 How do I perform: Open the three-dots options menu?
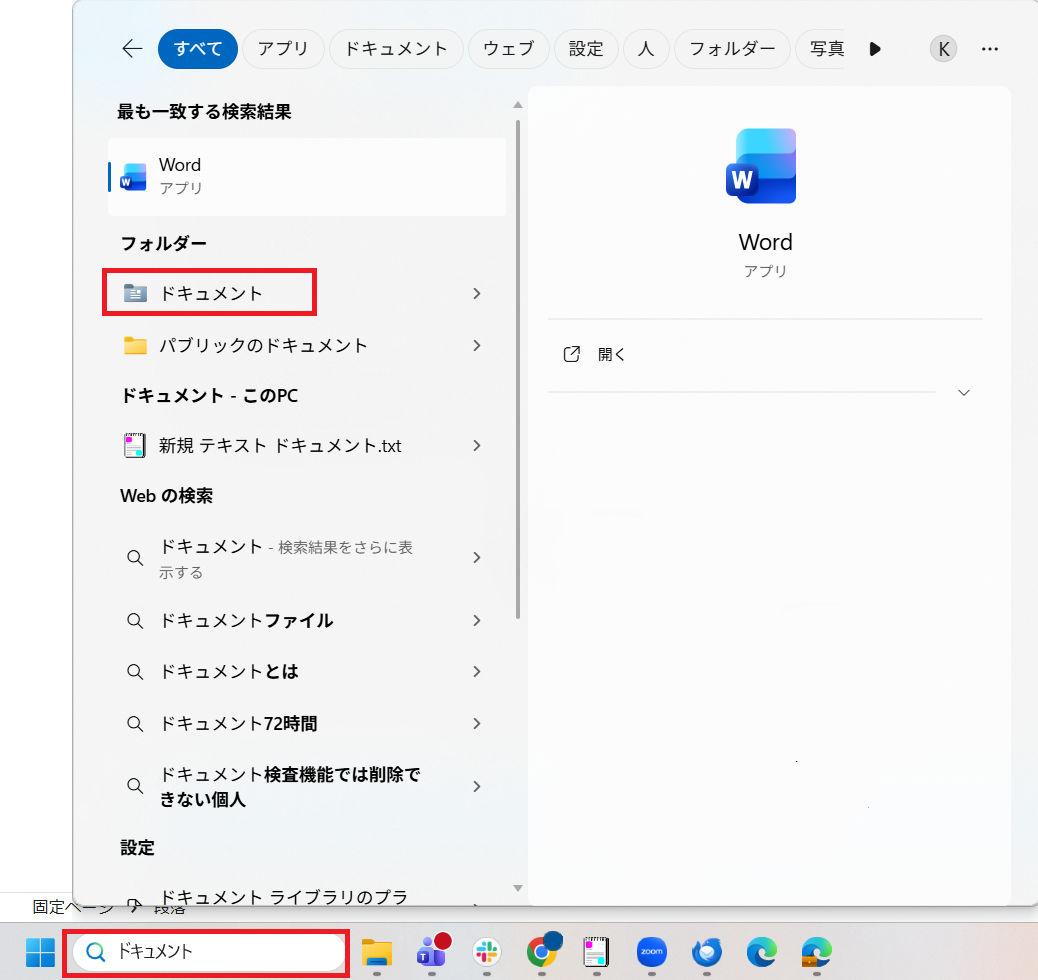(x=990, y=49)
